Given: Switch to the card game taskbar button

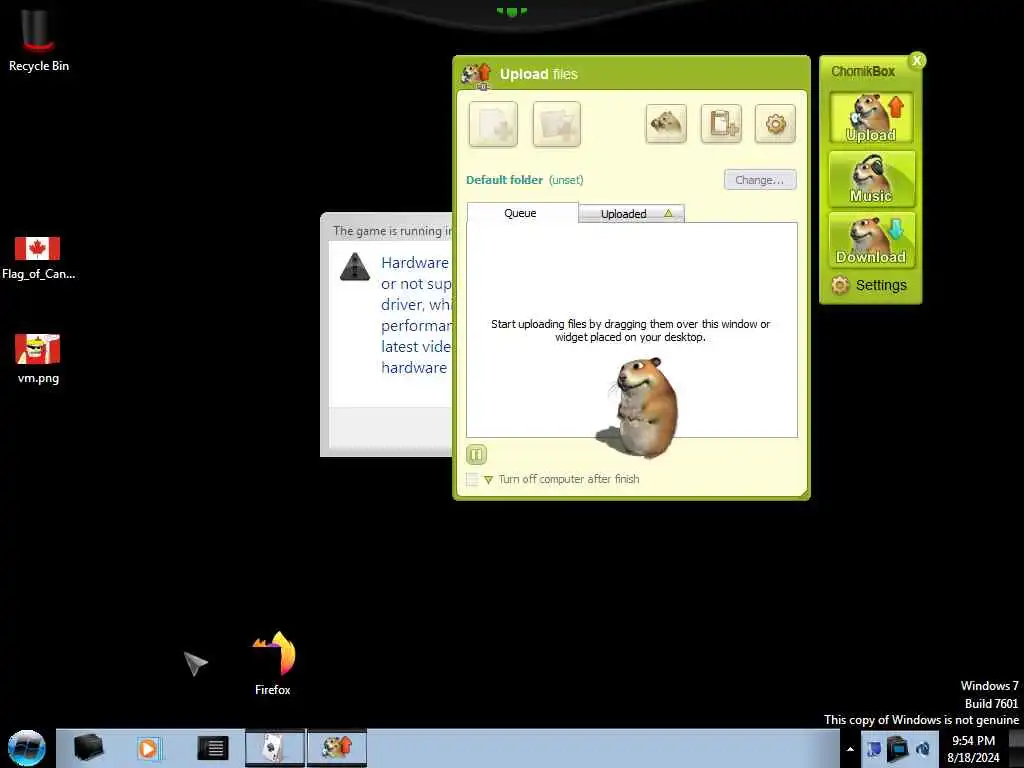Looking at the screenshot, I should tap(275, 748).
